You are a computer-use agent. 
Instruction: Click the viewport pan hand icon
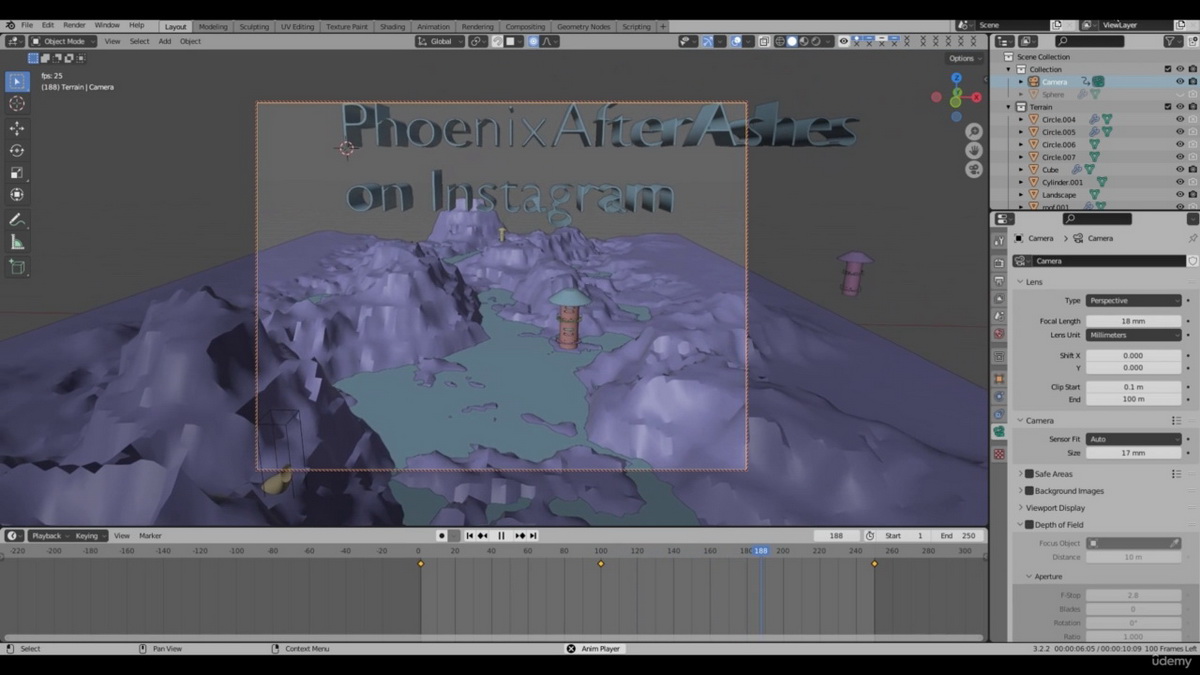[974, 151]
